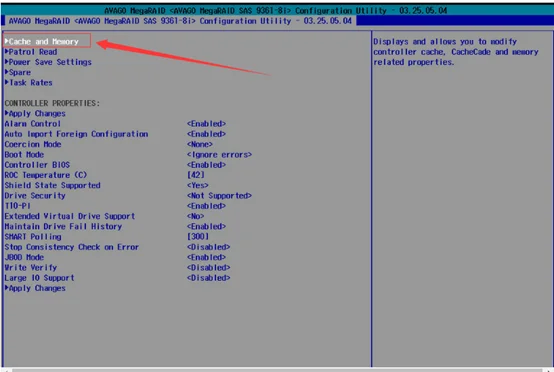Expand the Spare submenu entry
The height and width of the screenshot is (372, 554).
point(18,72)
